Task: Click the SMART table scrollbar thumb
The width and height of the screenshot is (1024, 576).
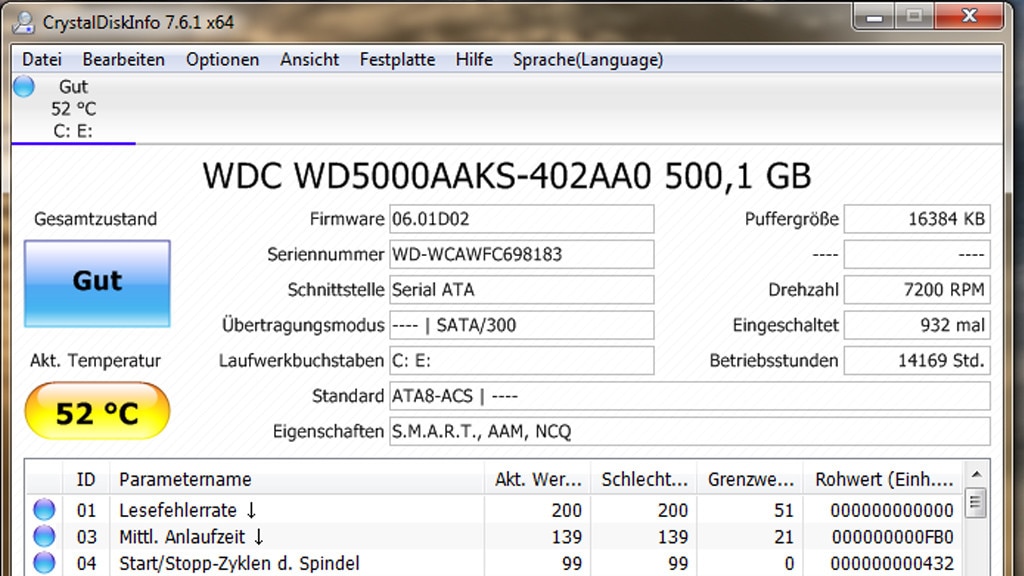Action: [x=976, y=502]
